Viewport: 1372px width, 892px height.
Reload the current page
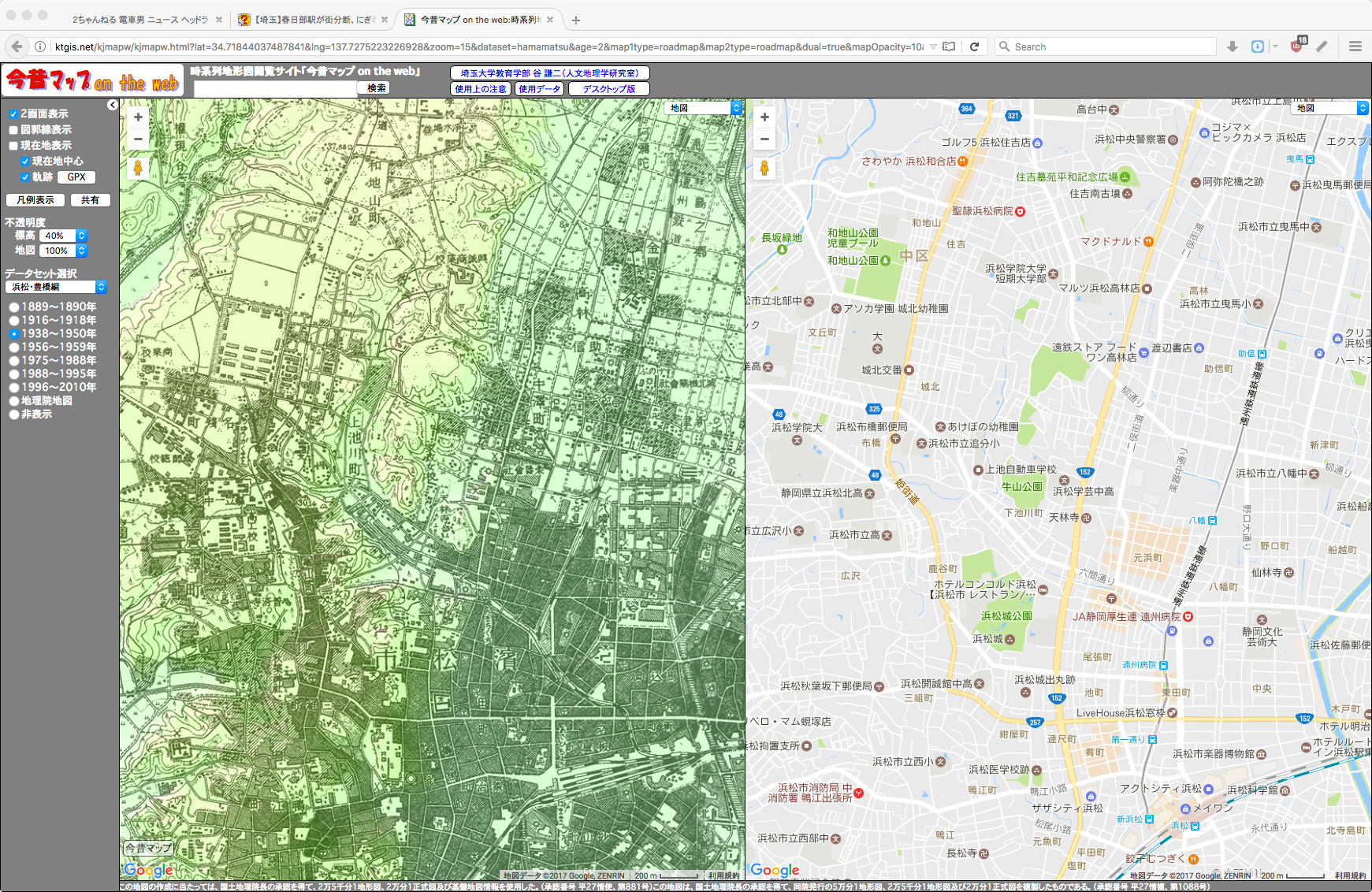click(975, 46)
